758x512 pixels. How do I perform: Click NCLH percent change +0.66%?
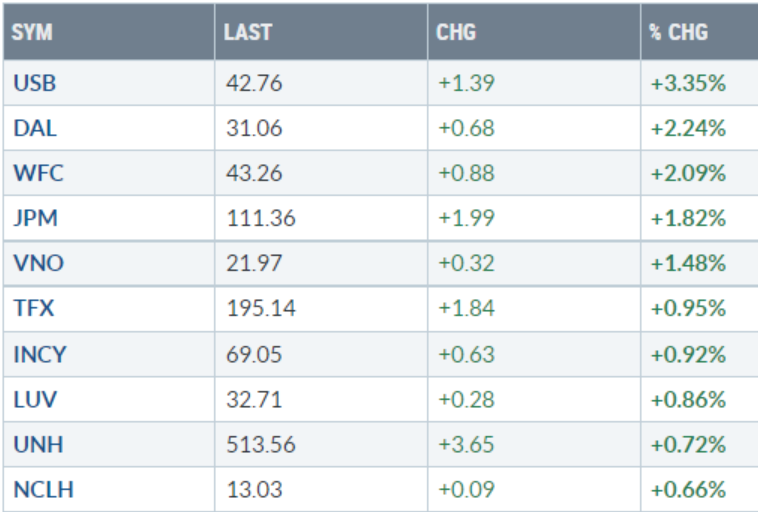pyautogui.click(x=688, y=489)
